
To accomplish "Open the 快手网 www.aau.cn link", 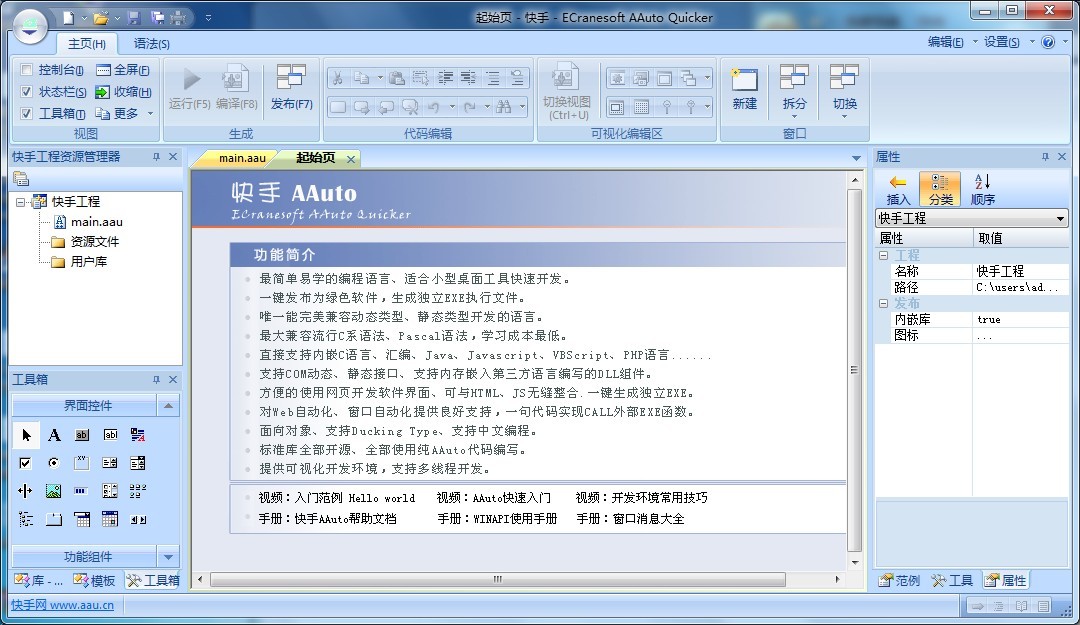I will [x=62, y=605].
